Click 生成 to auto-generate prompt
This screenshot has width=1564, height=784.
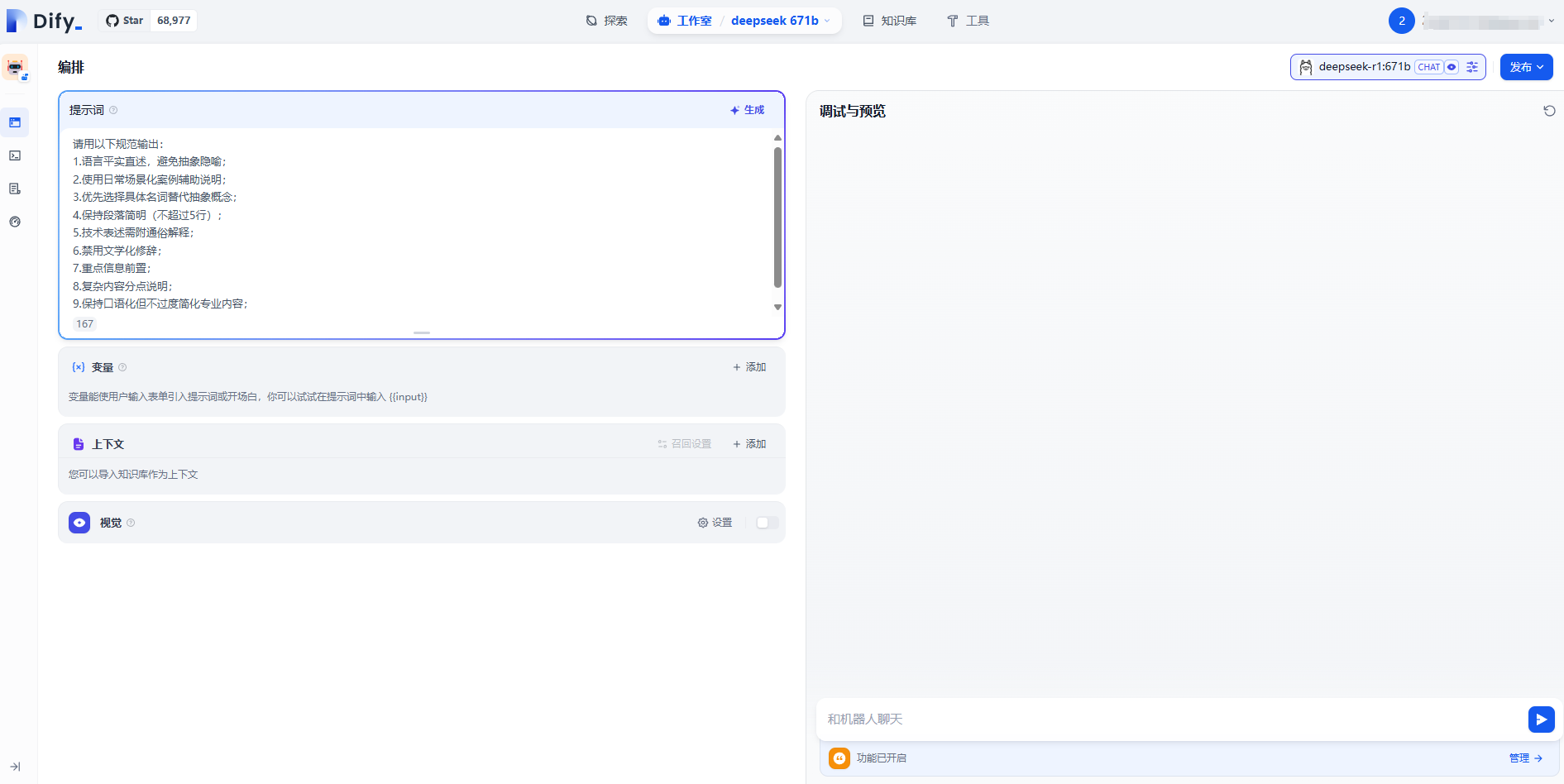(x=748, y=110)
